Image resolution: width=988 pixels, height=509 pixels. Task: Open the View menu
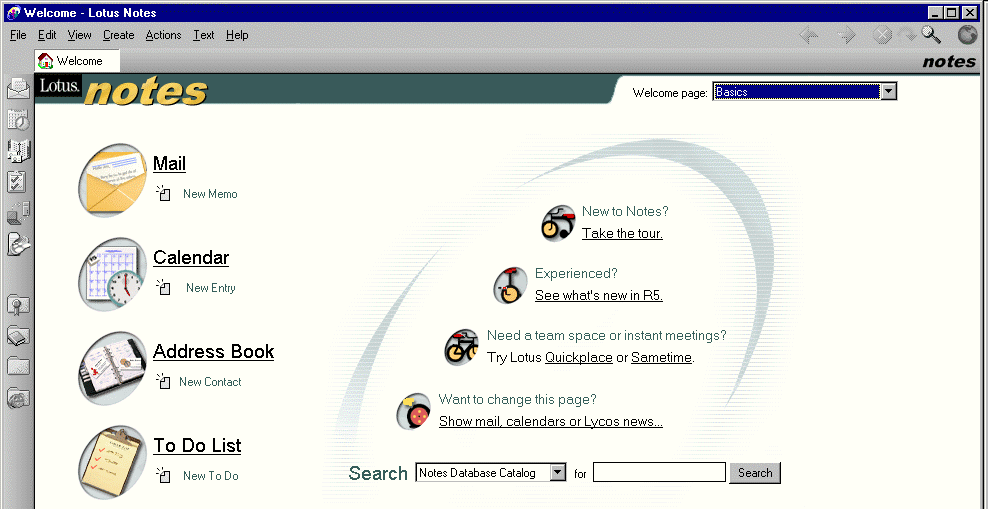tap(79, 35)
